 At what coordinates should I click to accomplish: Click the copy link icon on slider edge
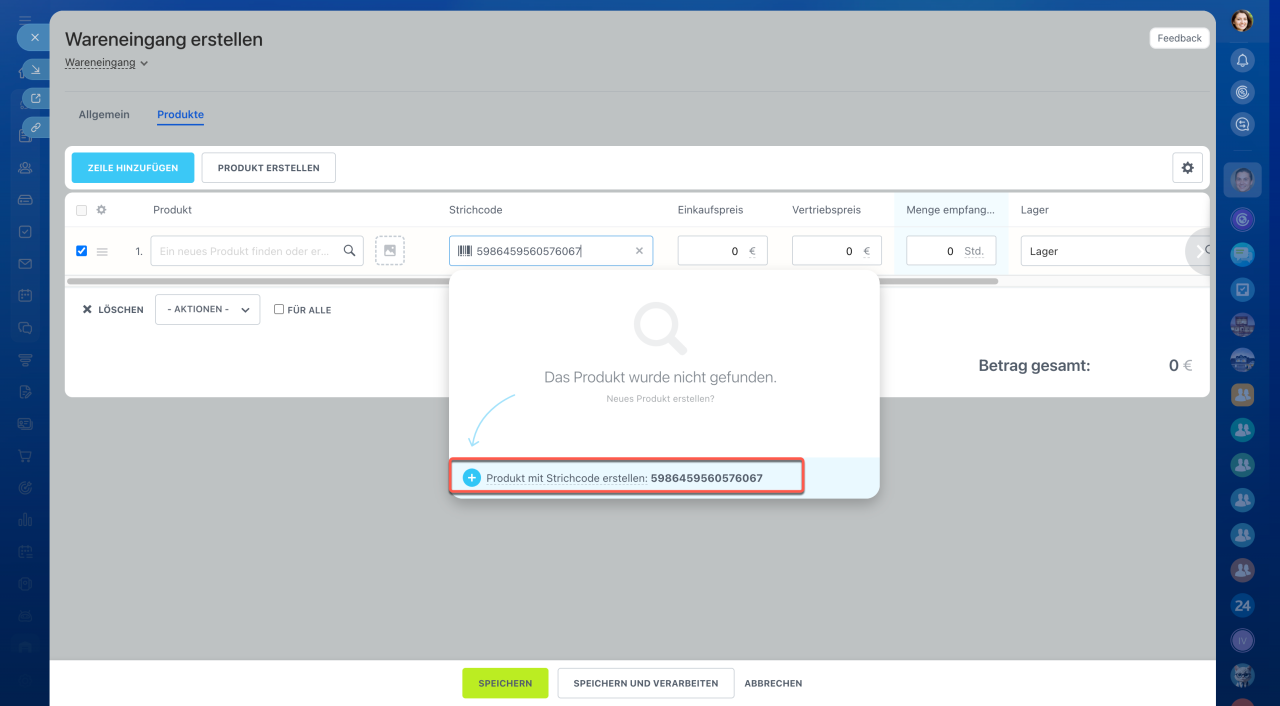click(35, 127)
